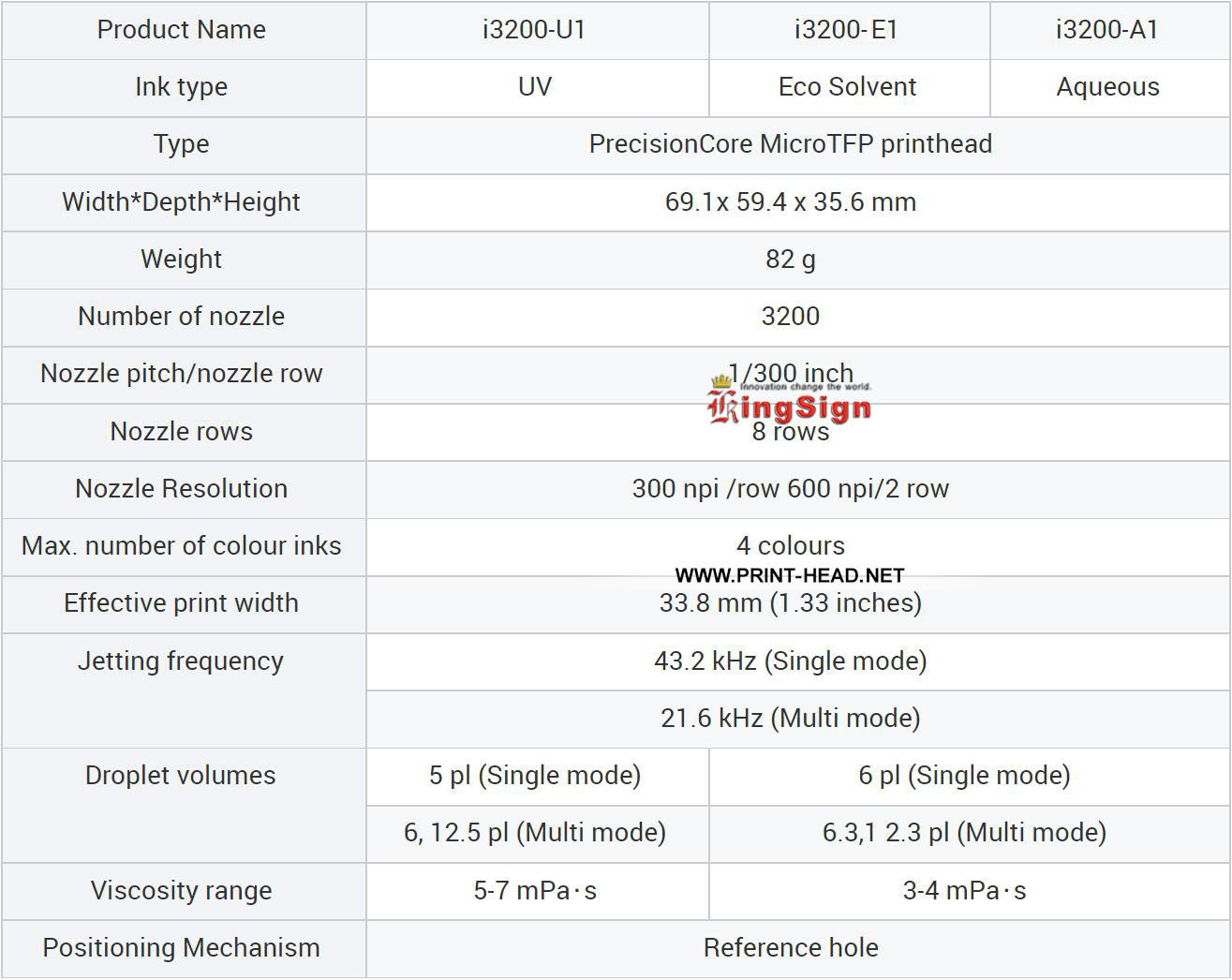Image resolution: width=1232 pixels, height=980 pixels.
Task: Select the i3200-U1 product name cell
Action: (x=535, y=30)
